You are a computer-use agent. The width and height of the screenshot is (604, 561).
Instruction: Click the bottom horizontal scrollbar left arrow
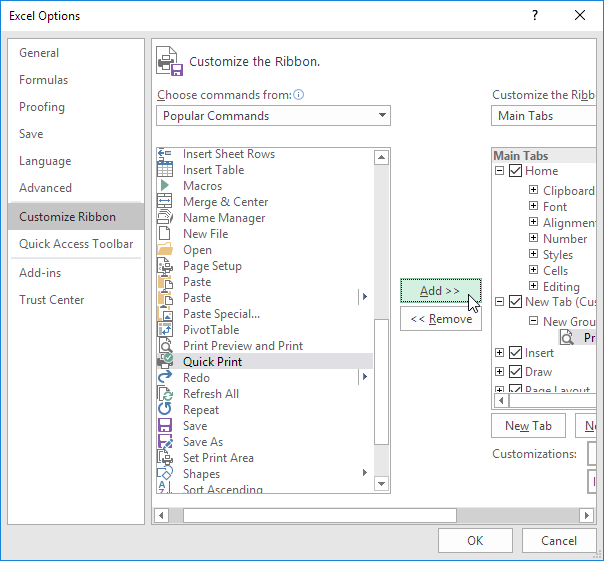pos(161,515)
